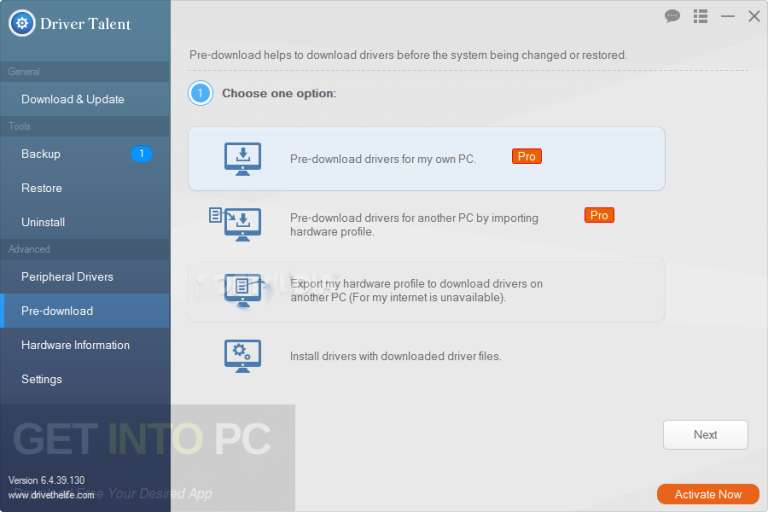Open Hardware Information page

coord(85,345)
